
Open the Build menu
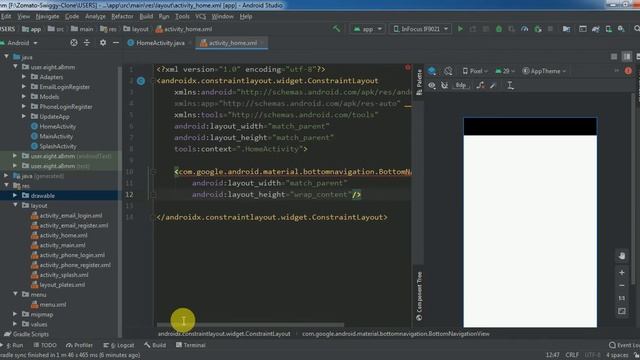pyautogui.click(x=146, y=16)
